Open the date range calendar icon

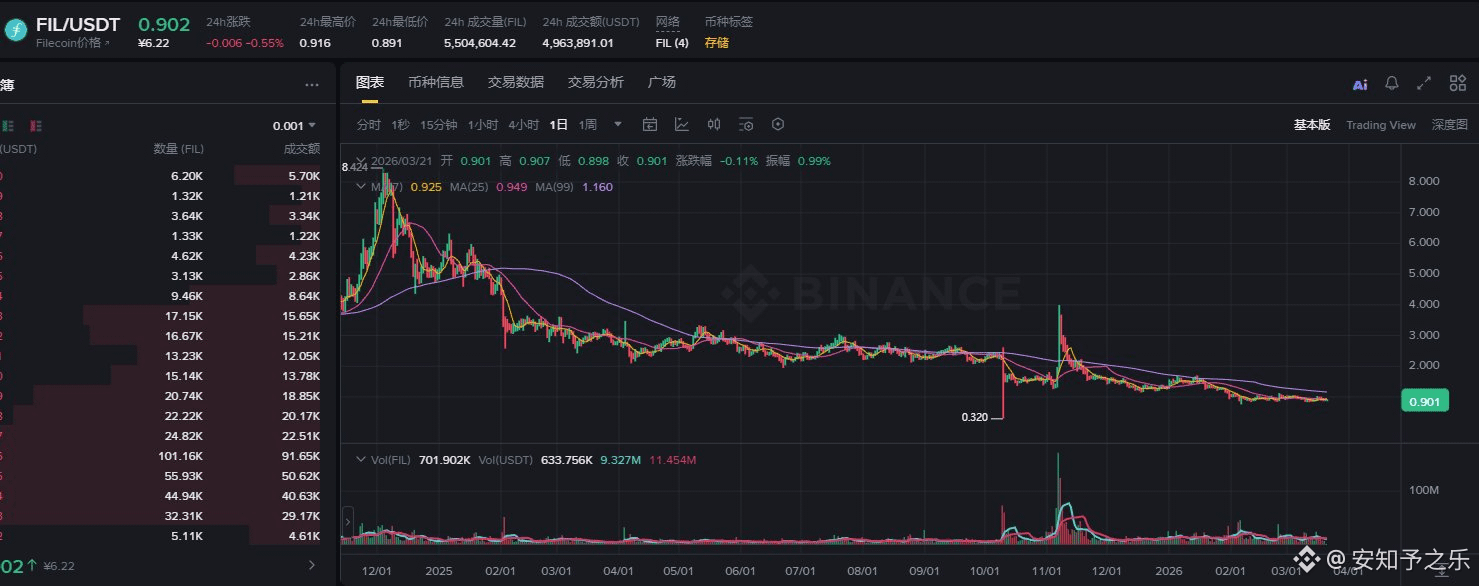click(x=650, y=125)
